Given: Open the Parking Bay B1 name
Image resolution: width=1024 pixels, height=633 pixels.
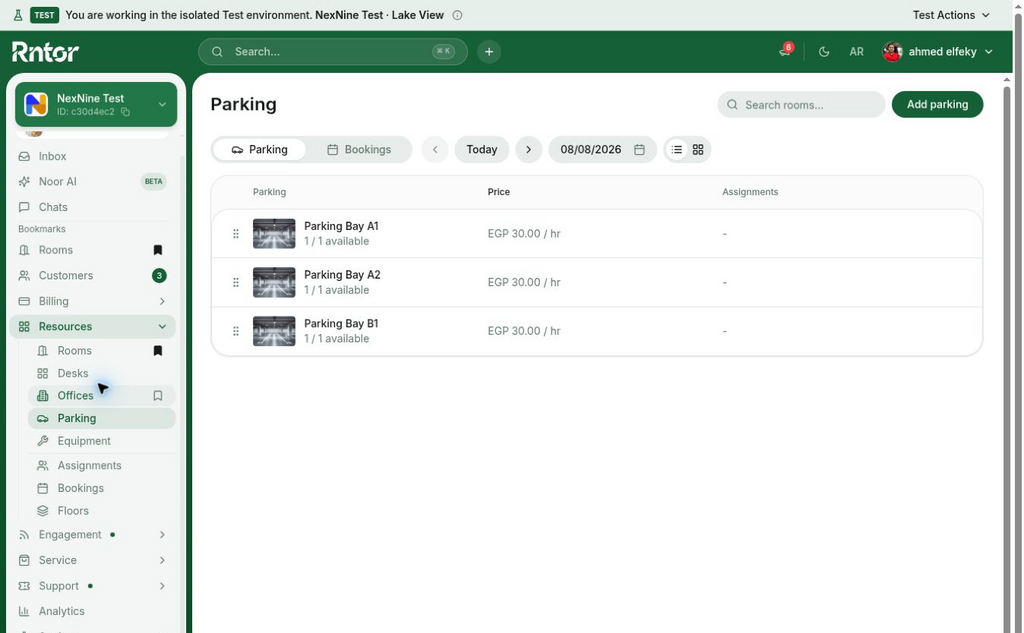Looking at the screenshot, I should tap(341, 323).
